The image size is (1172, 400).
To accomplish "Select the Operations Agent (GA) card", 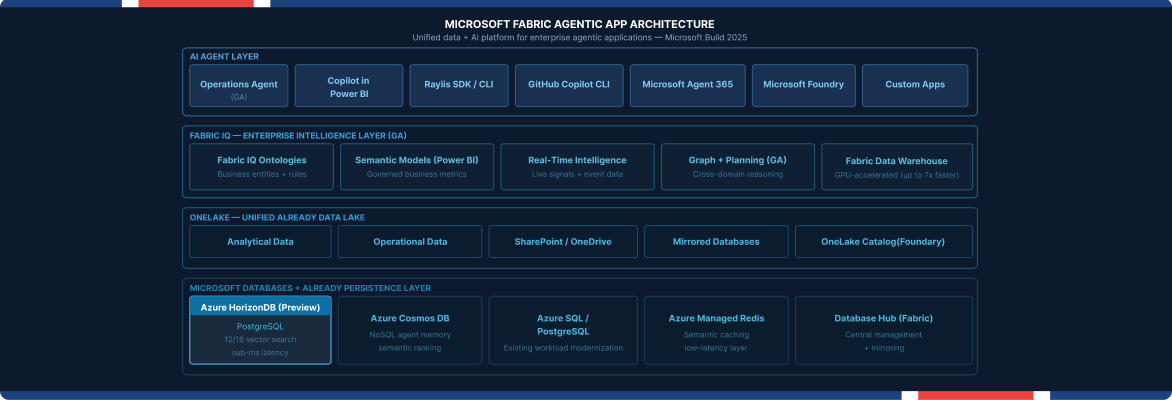I will click(x=238, y=85).
